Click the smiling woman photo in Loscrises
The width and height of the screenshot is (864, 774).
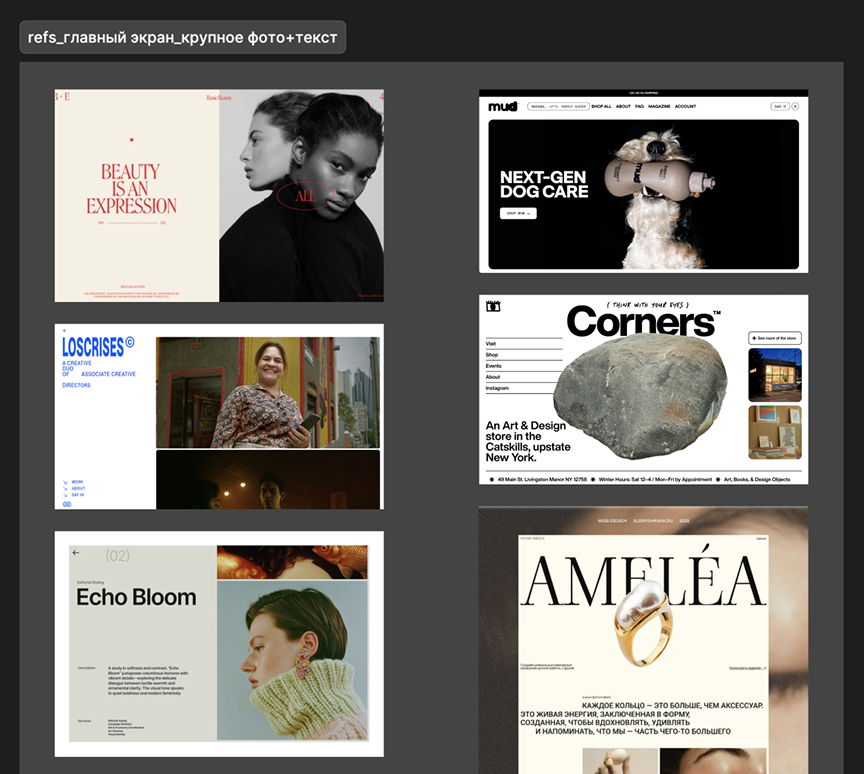tap(268, 393)
